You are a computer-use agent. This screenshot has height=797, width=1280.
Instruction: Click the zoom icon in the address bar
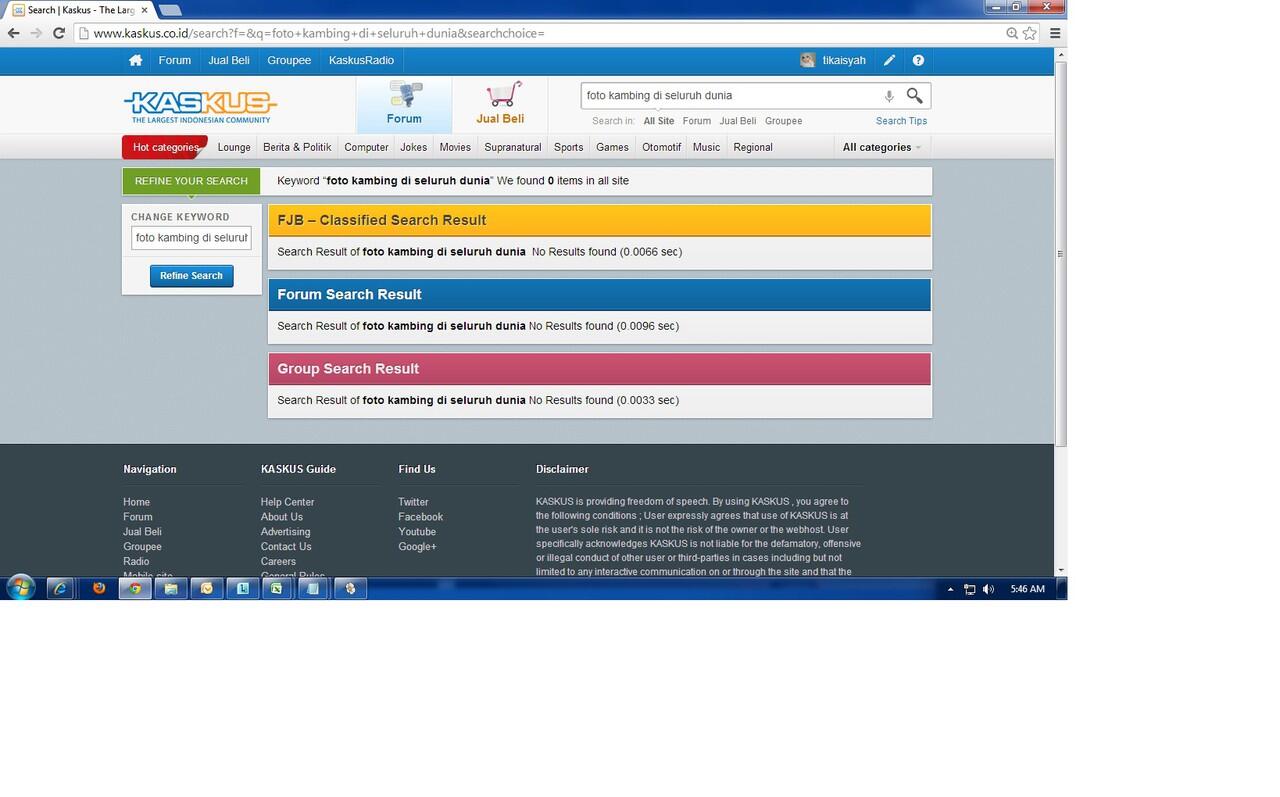tap(1012, 33)
